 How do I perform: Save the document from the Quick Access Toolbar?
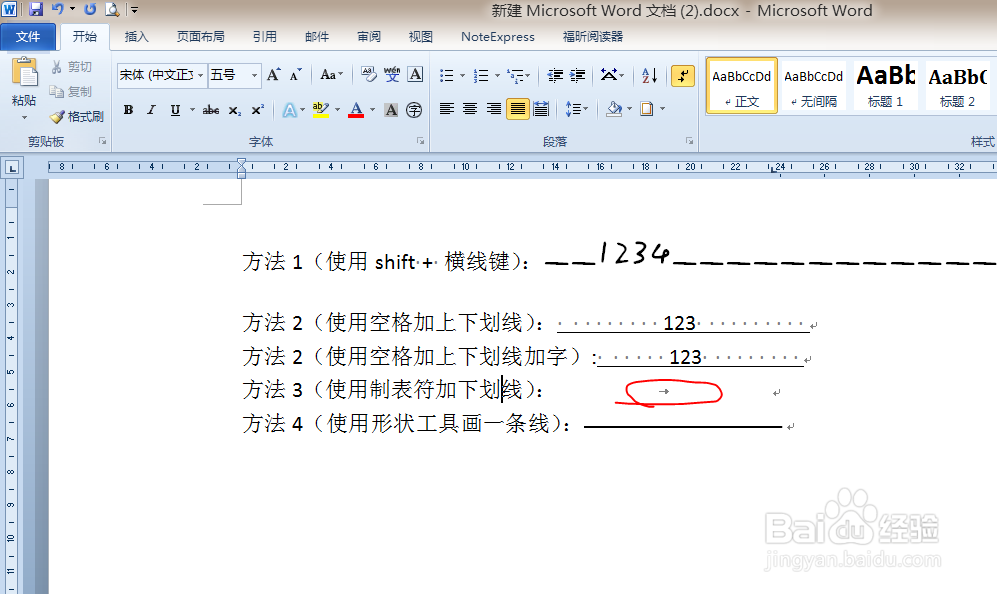(37, 10)
